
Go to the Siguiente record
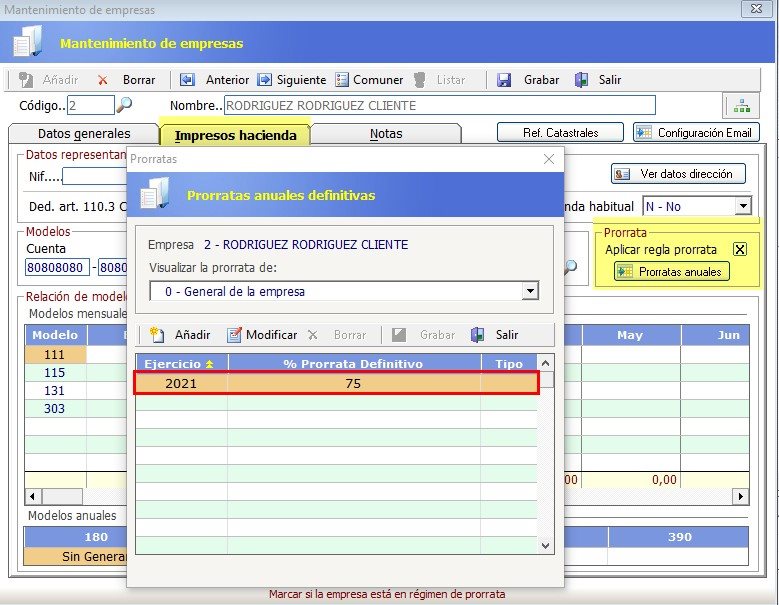tap(291, 80)
